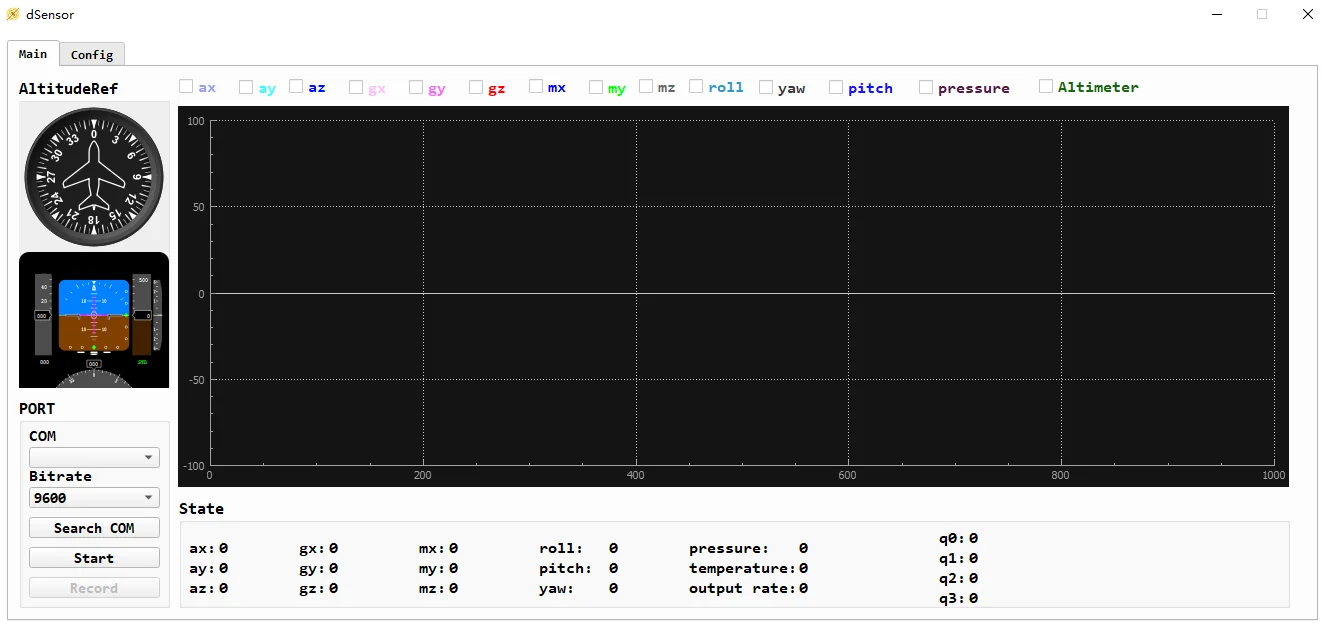Click the Start button

94,558
